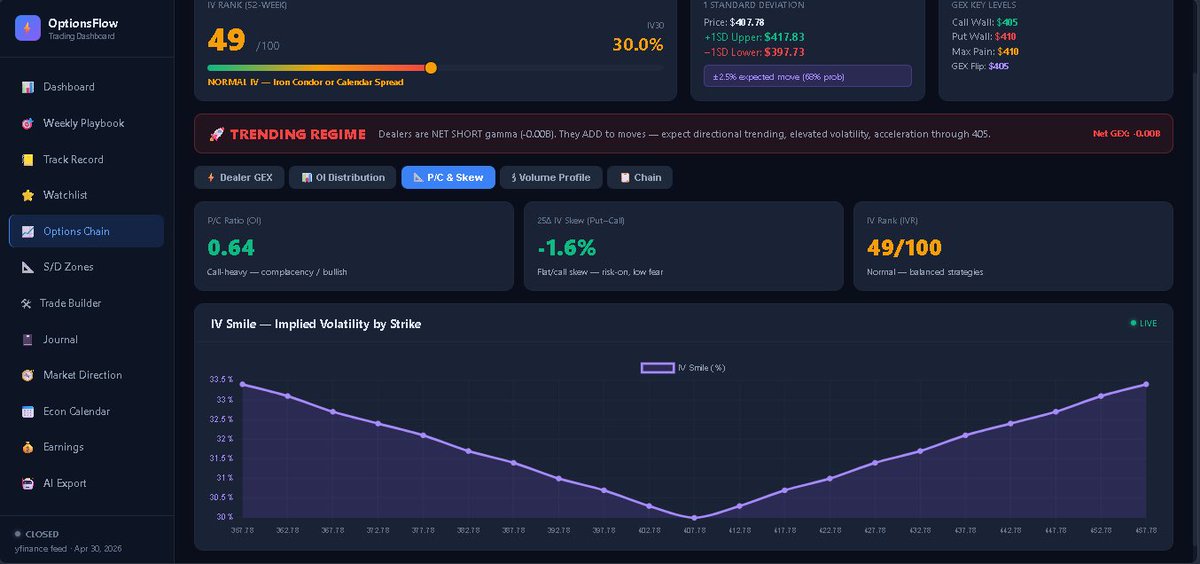The image size is (1200, 564).
Task: Select Options Chain in sidebar
Action: coord(86,231)
